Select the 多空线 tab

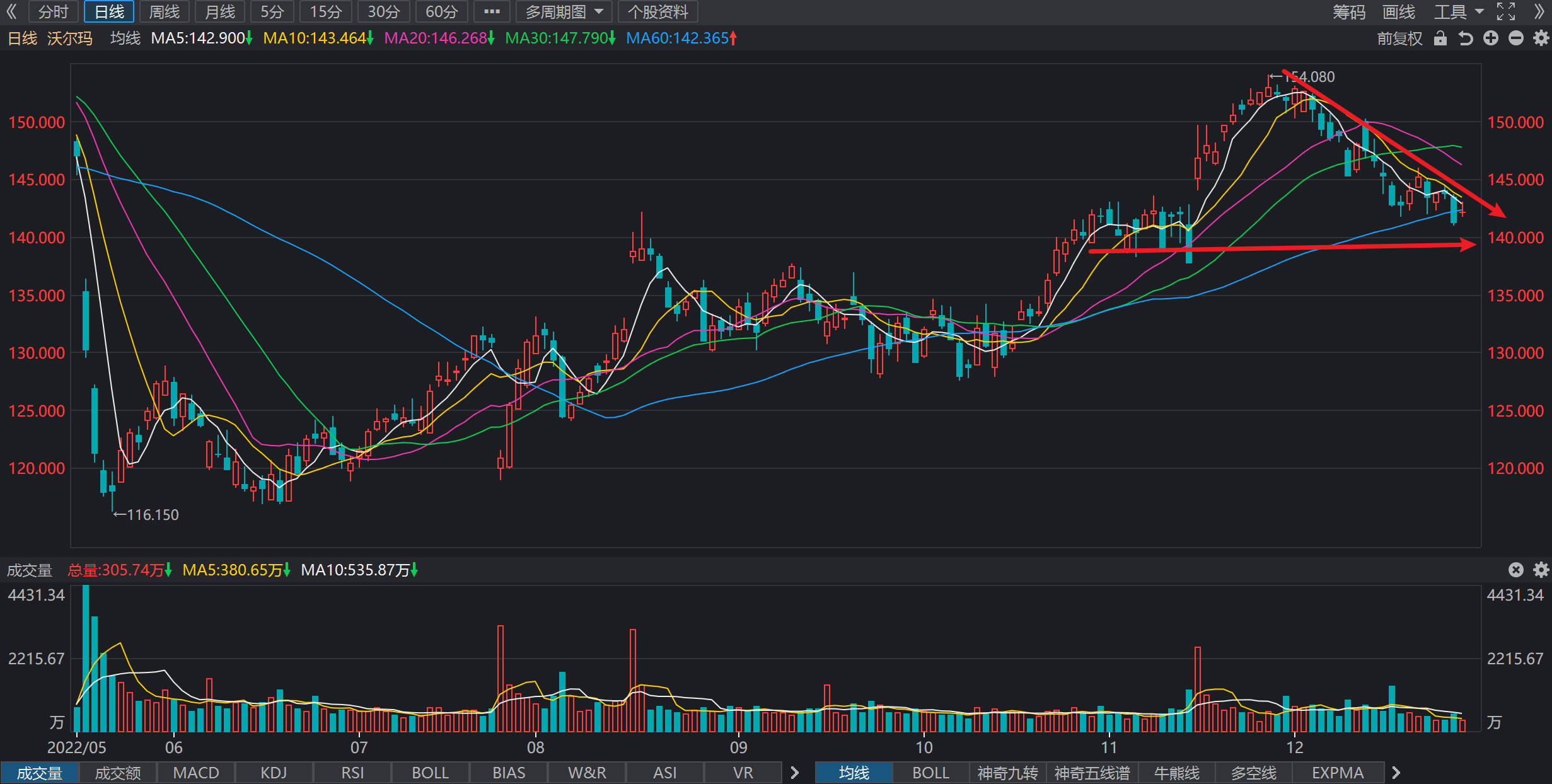click(1254, 773)
